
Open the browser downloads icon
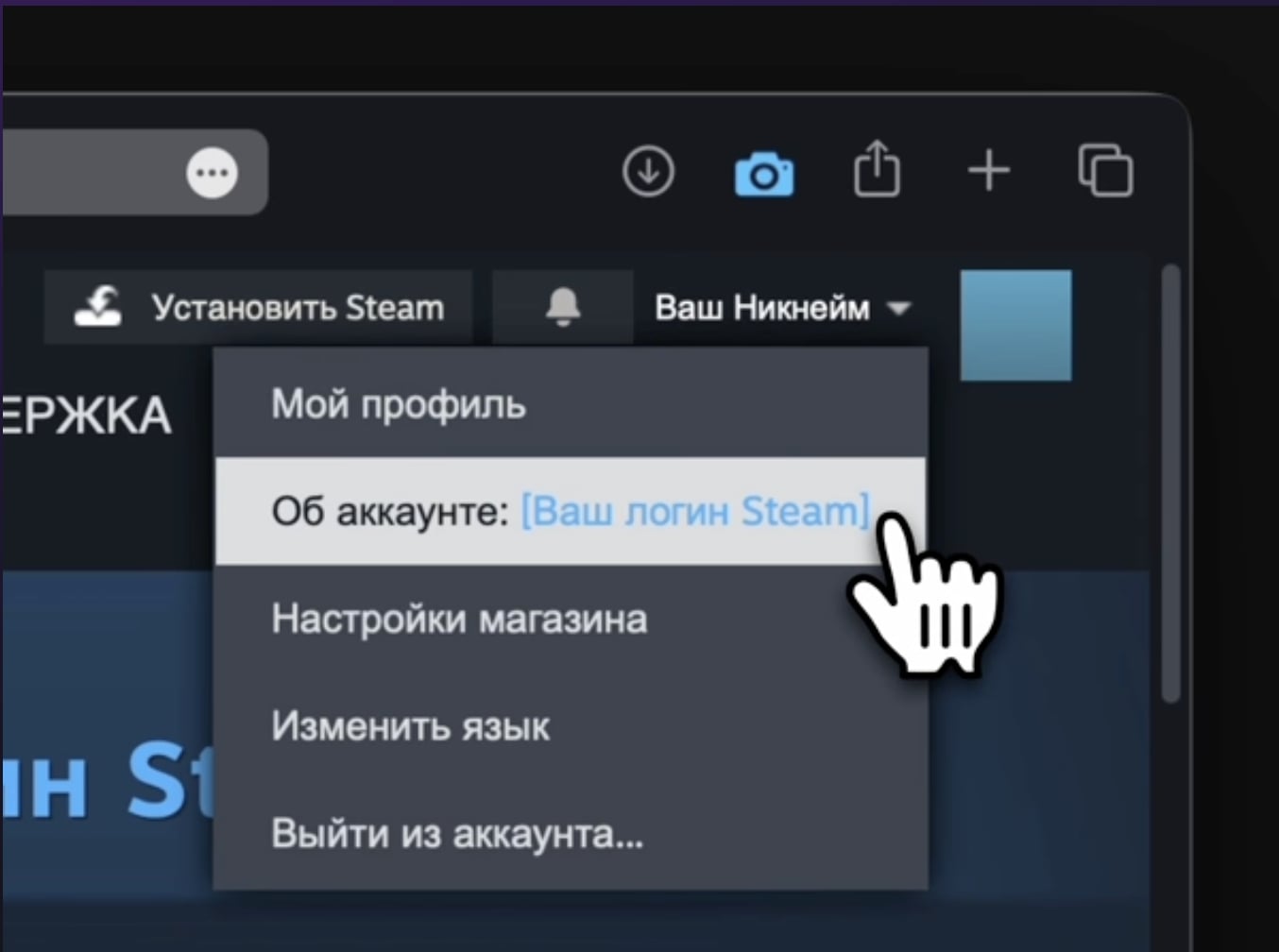click(648, 172)
